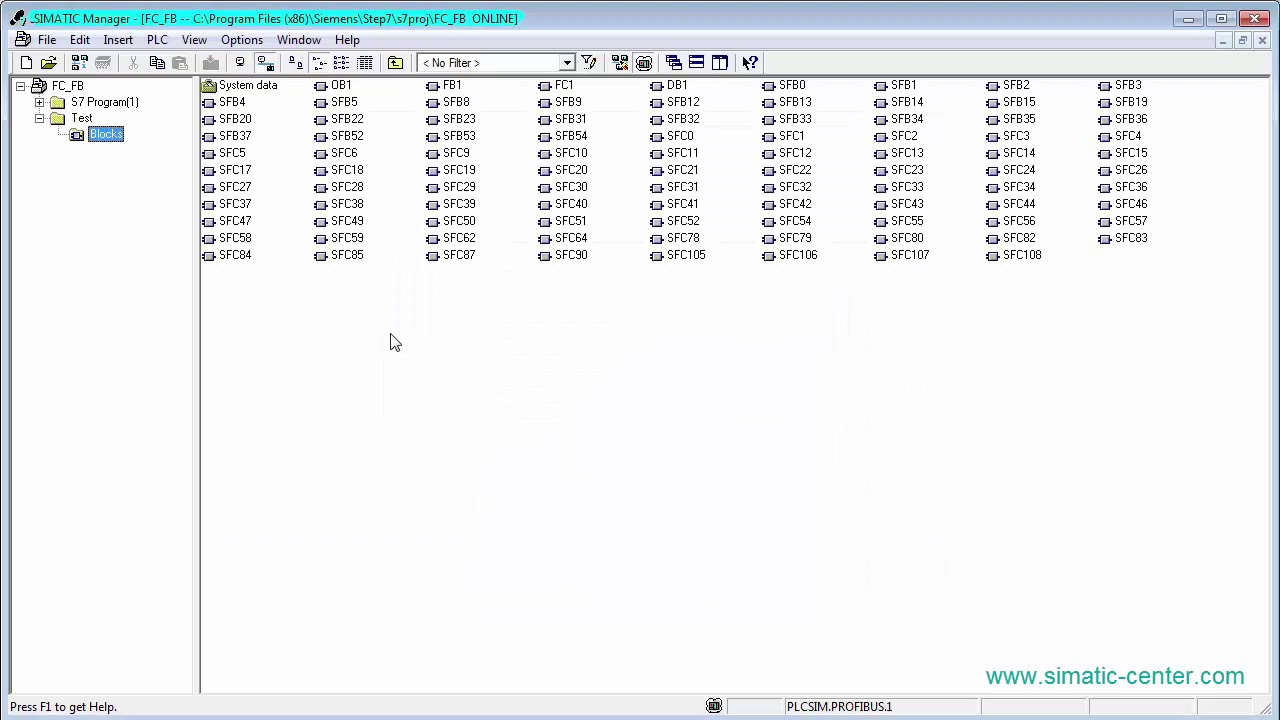1280x720 pixels.
Task: Click the child window system menu icon
Action: click(22, 40)
